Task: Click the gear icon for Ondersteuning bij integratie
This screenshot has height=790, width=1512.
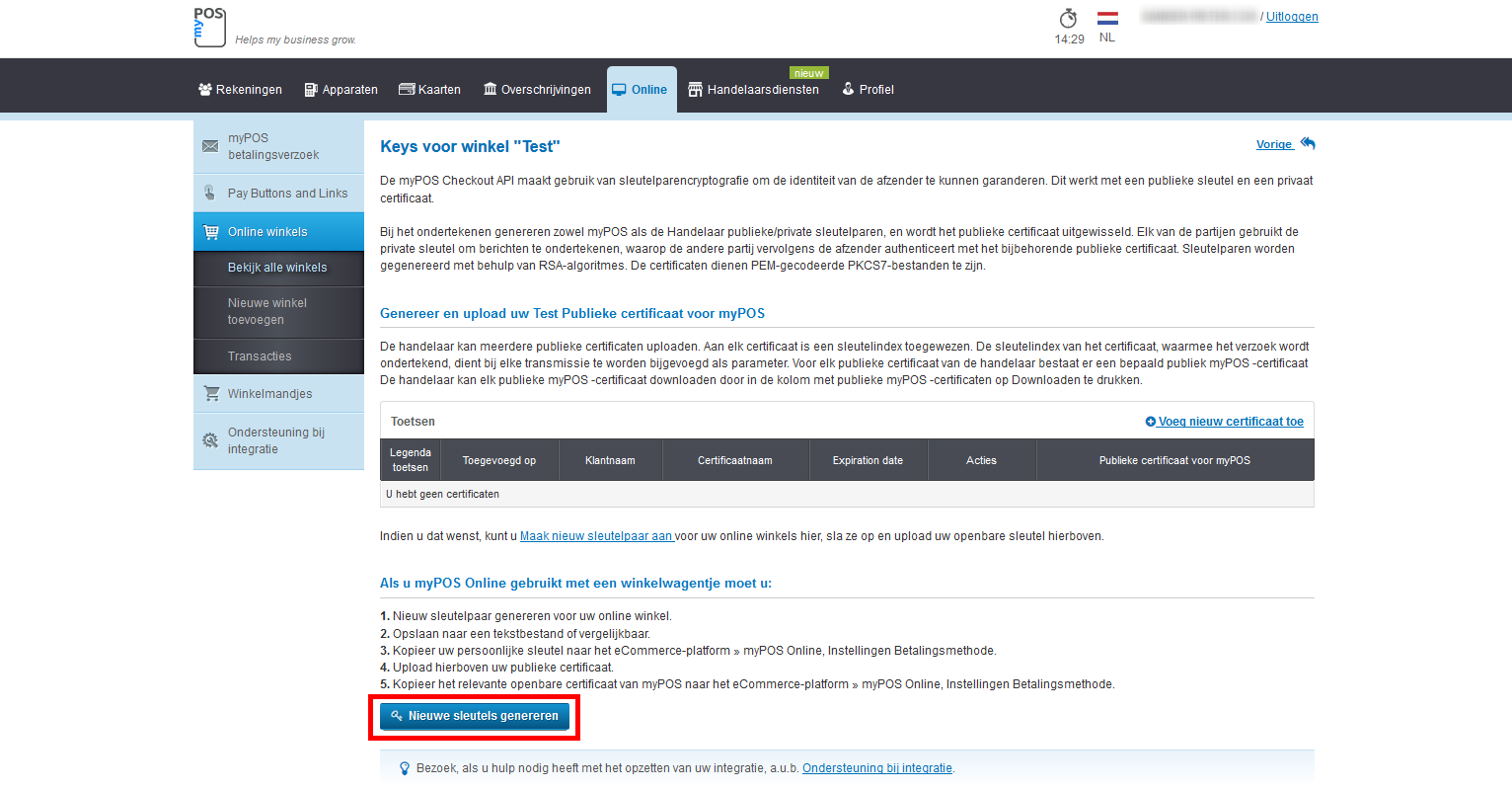Action: point(210,440)
